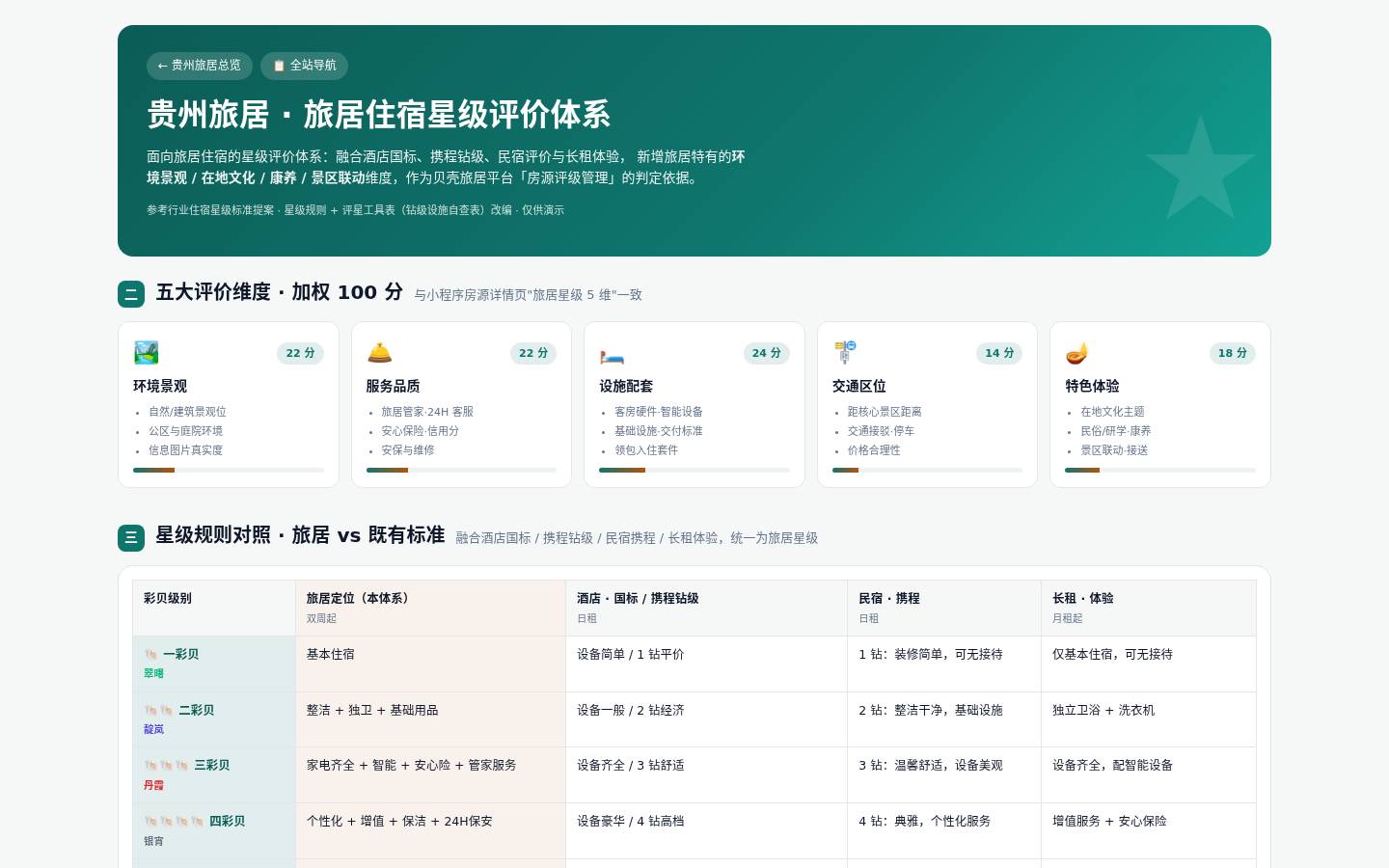Viewport: 1389px width, 868px height.
Task: Click the 环境景观 card heading
Action: [160, 386]
